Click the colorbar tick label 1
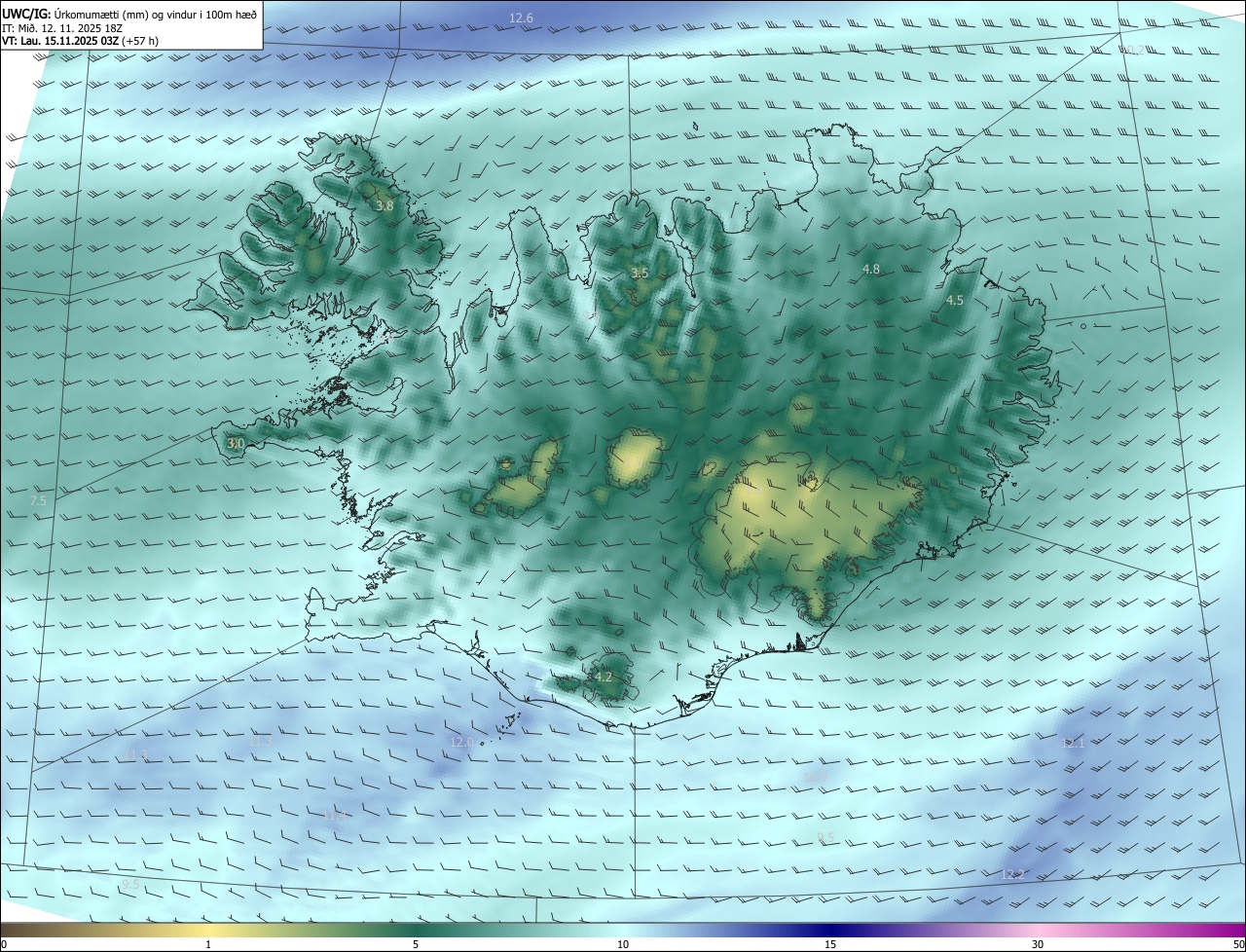 tap(208, 944)
